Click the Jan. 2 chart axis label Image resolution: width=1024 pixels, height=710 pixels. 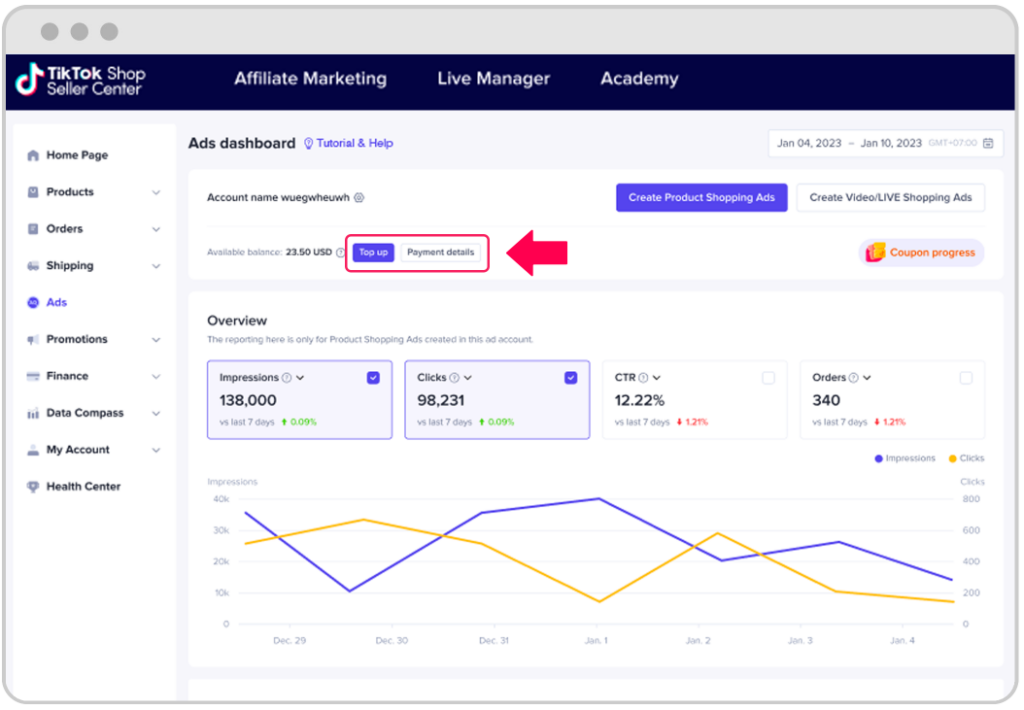[x=698, y=641]
